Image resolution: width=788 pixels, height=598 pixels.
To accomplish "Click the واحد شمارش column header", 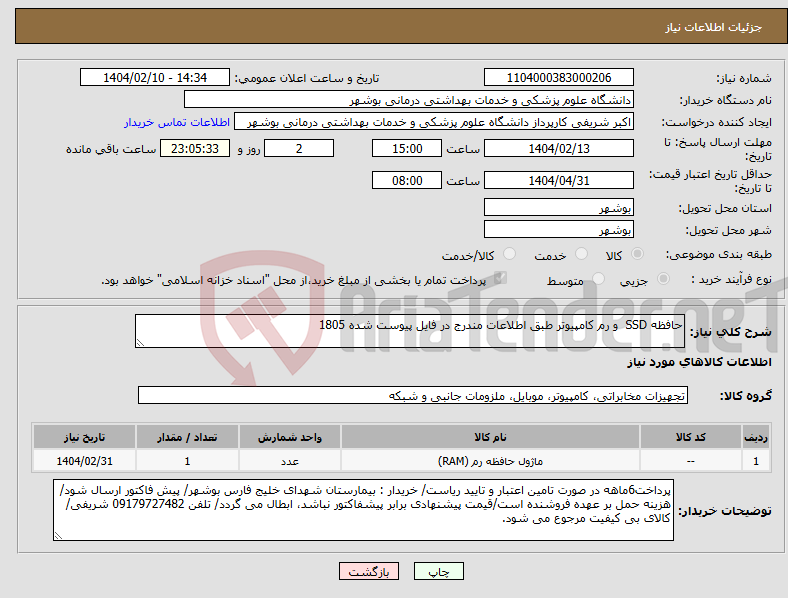I will [290, 437].
